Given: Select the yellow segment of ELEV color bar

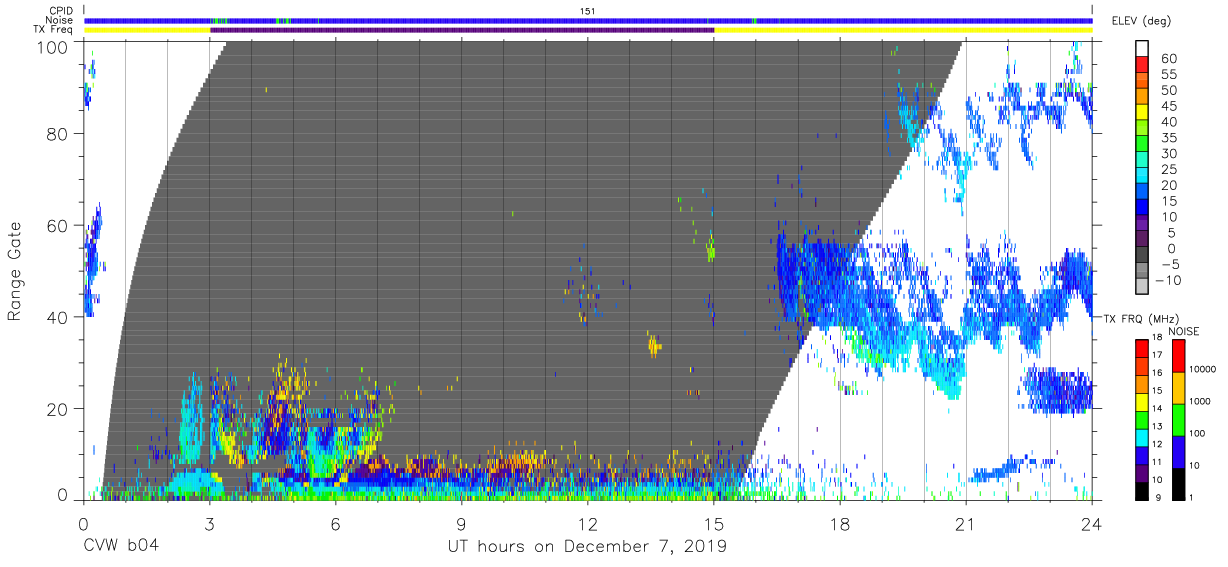Looking at the screenshot, I should [x=1144, y=111].
